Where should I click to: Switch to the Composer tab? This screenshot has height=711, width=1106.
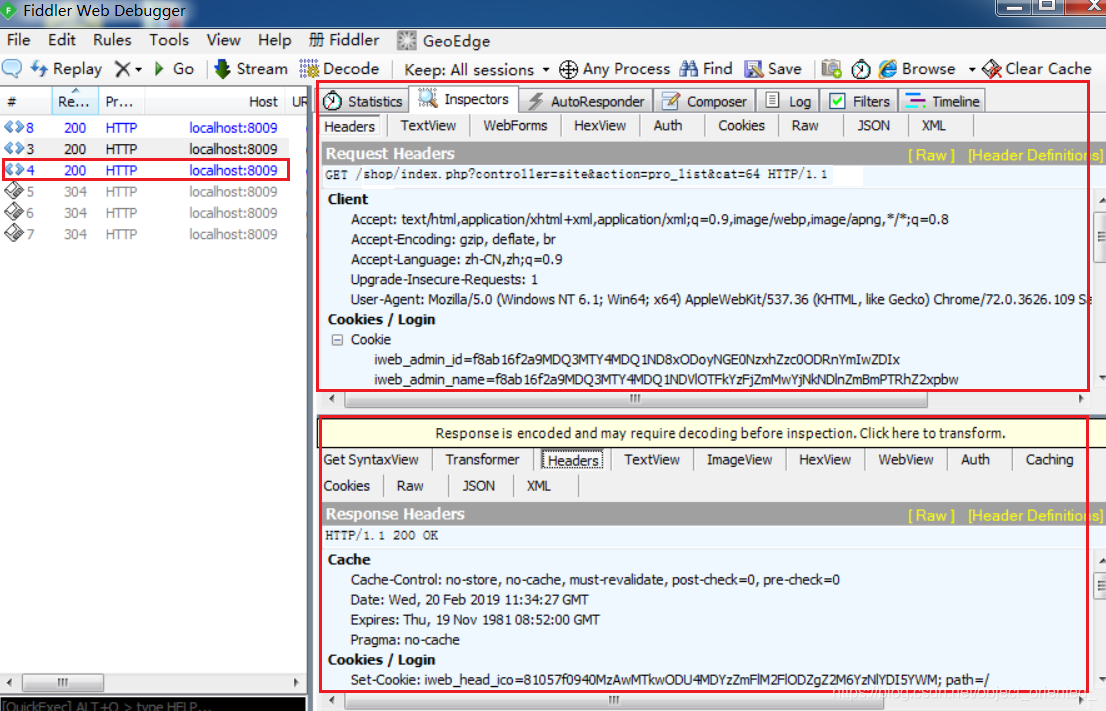704,101
